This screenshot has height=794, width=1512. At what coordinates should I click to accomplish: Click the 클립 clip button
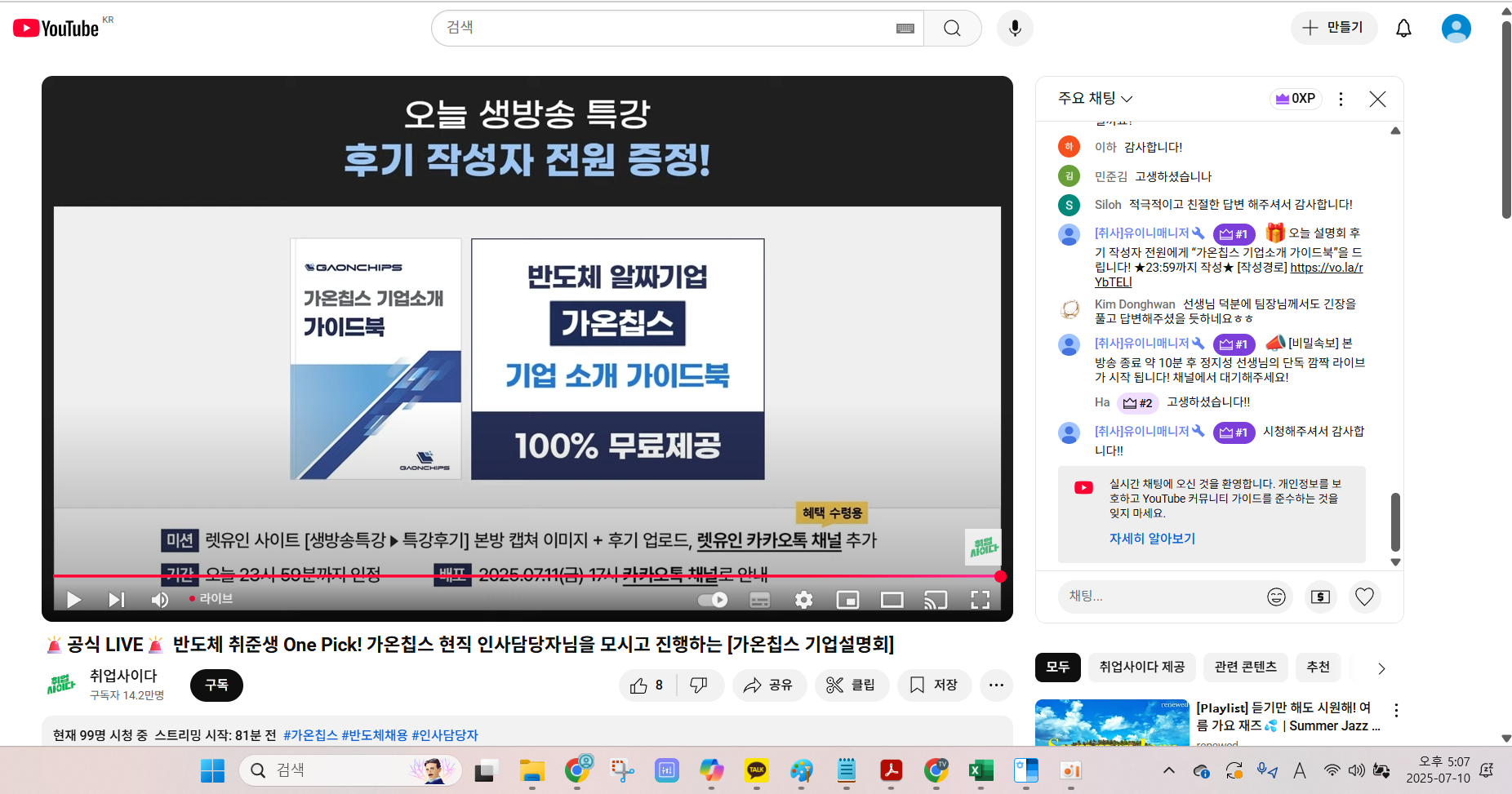coord(852,685)
